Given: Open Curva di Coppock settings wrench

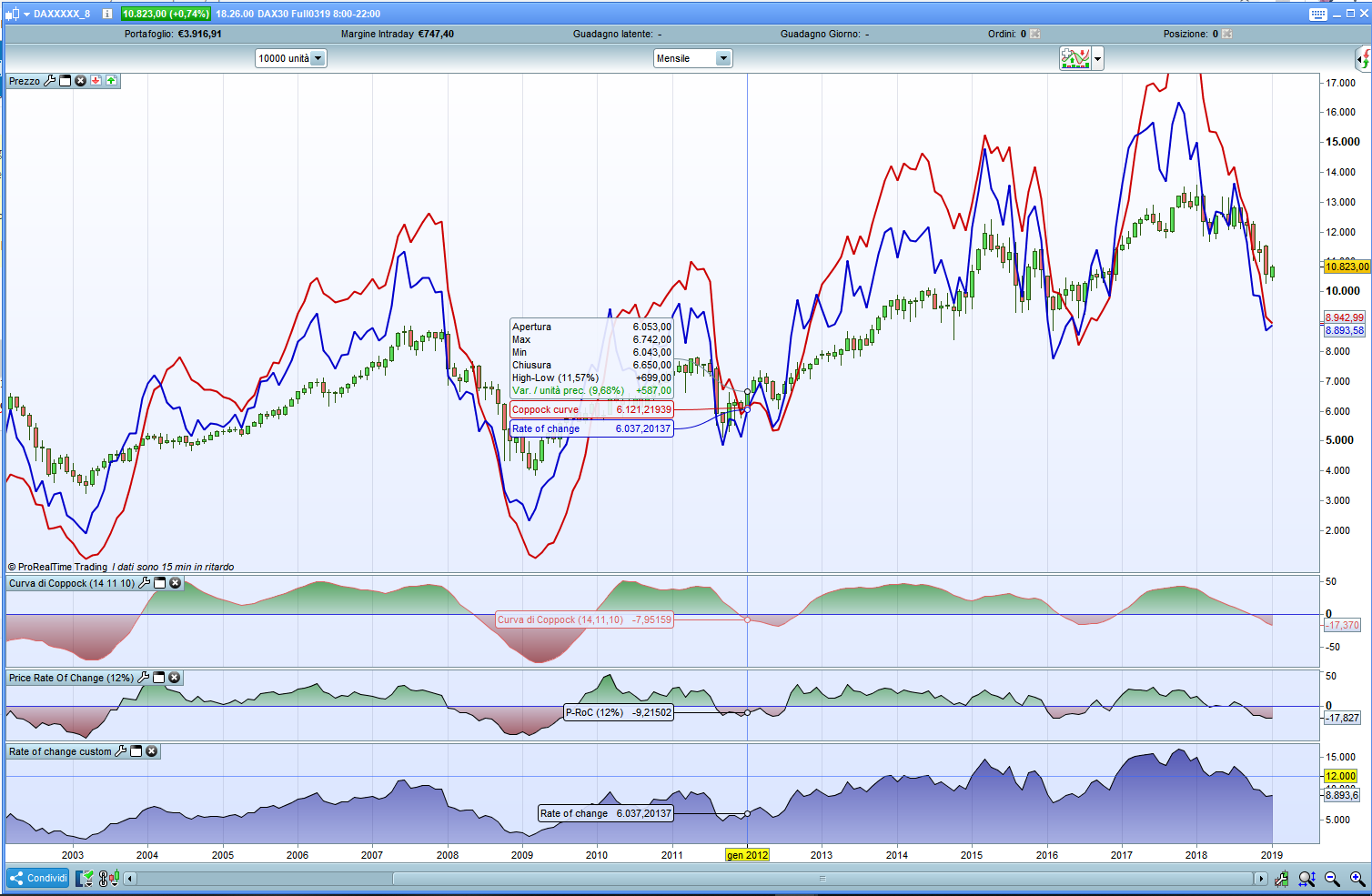Looking at the screenshot, I should pyautogui.click(x=145, y=583).
